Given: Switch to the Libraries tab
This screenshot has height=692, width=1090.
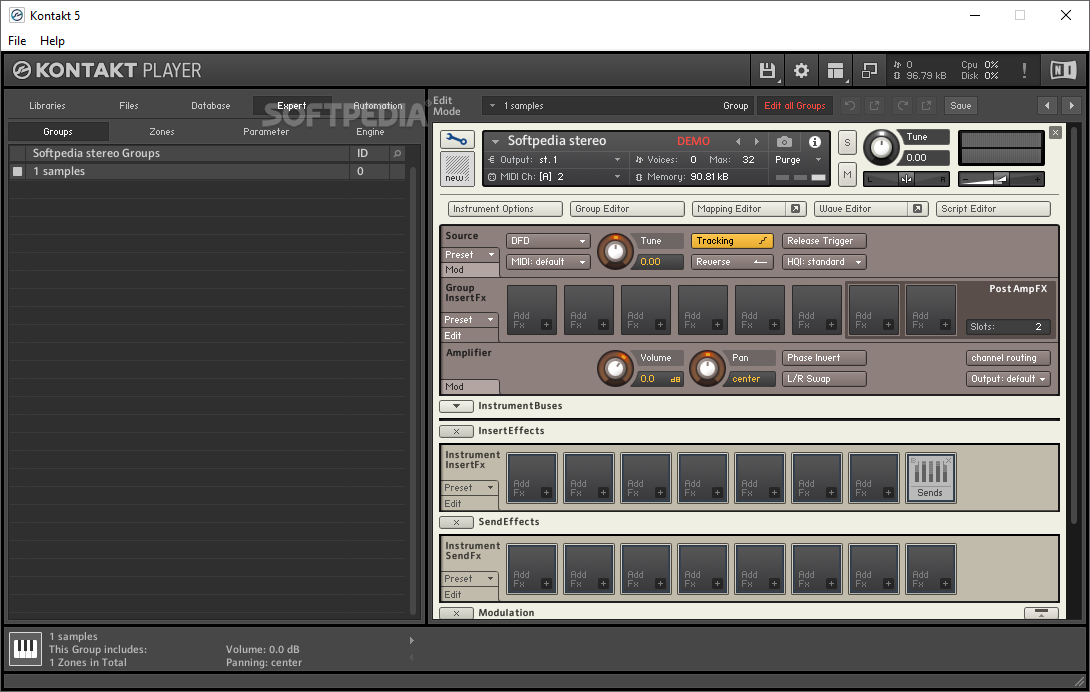Looking at the screenshot, I should tap(47, 106).
